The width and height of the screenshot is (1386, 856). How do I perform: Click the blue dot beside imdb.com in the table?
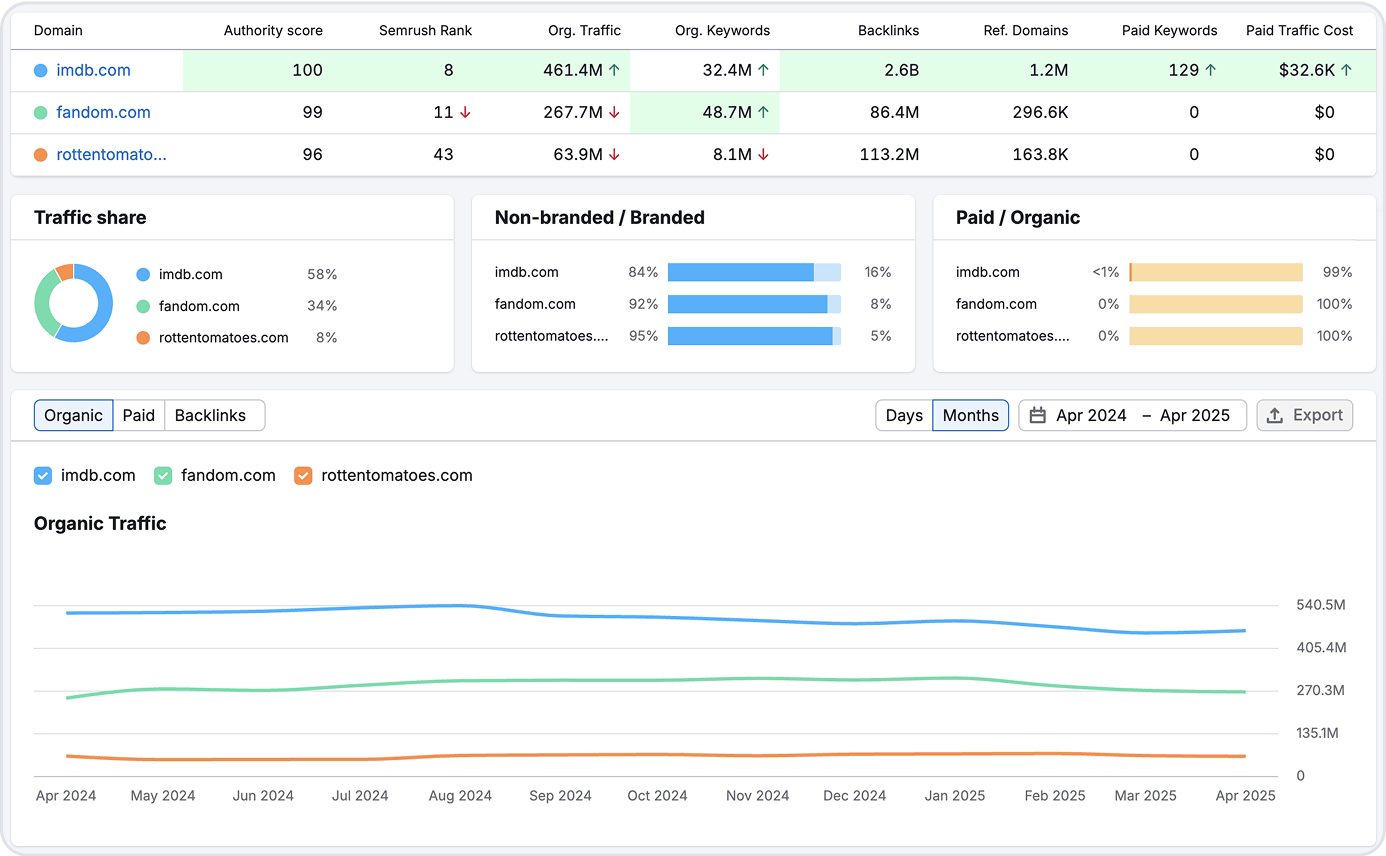tap(39, 70)
